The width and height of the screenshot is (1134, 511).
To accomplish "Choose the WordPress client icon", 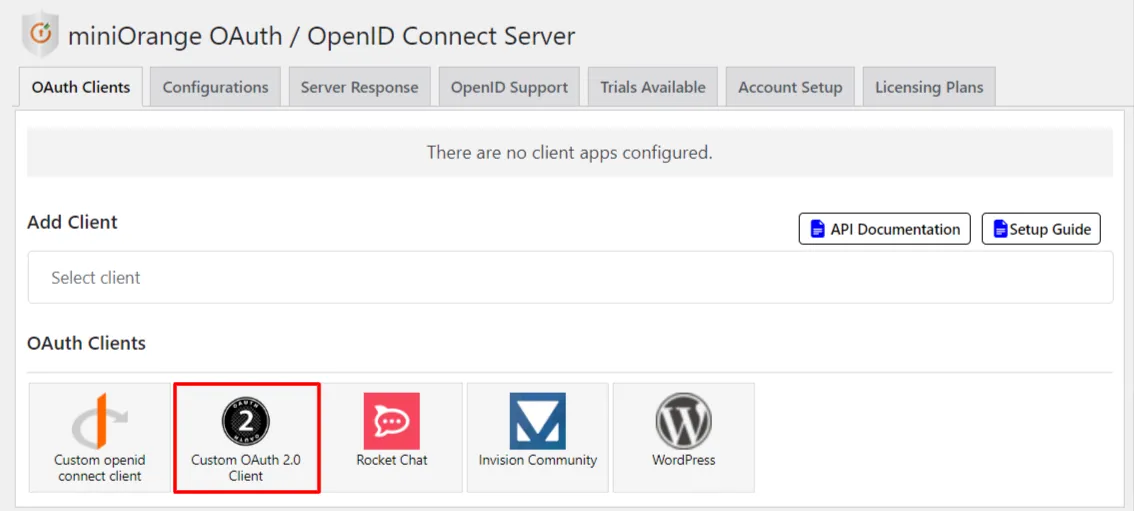I will pyautogui.click(x=684, y=421).
